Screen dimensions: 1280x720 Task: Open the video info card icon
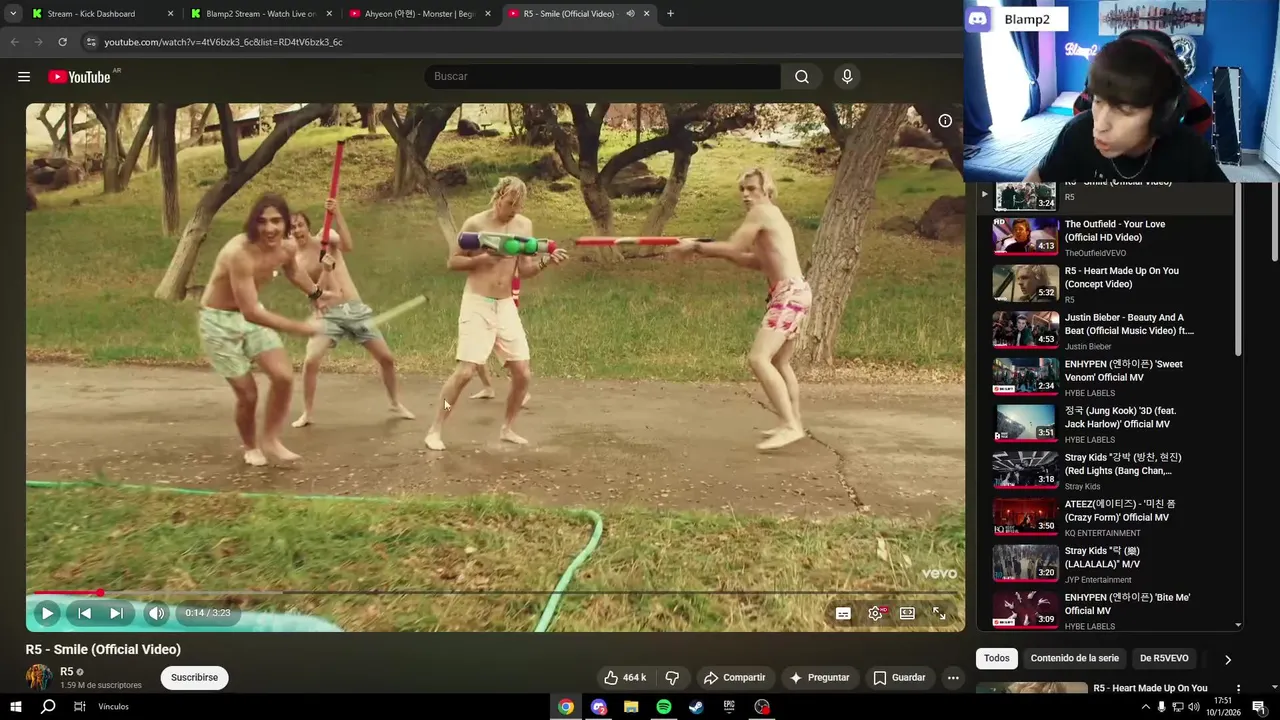click(945, 121)
